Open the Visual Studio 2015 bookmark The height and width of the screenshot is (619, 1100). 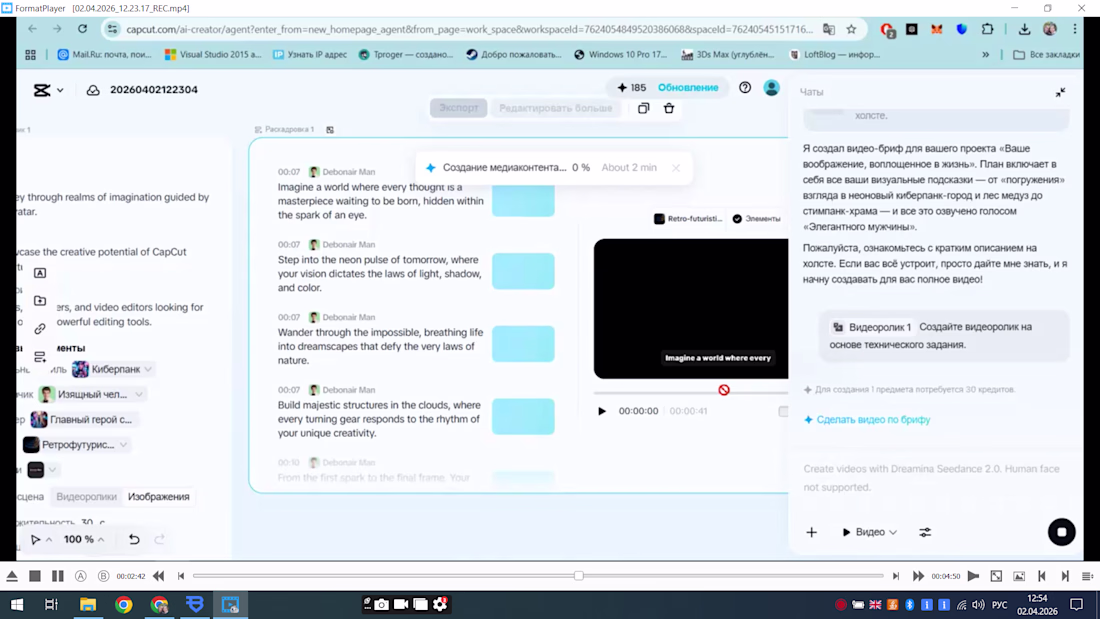tap(213, 55)
